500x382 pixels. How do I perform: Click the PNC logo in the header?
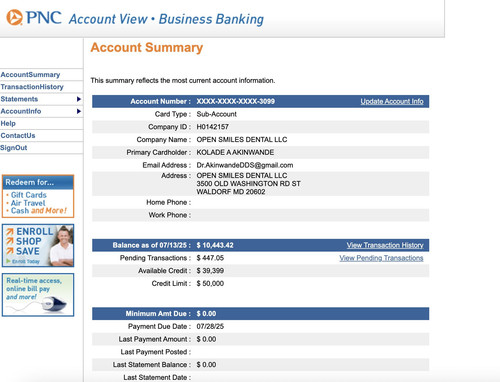(x=34, y=18)
